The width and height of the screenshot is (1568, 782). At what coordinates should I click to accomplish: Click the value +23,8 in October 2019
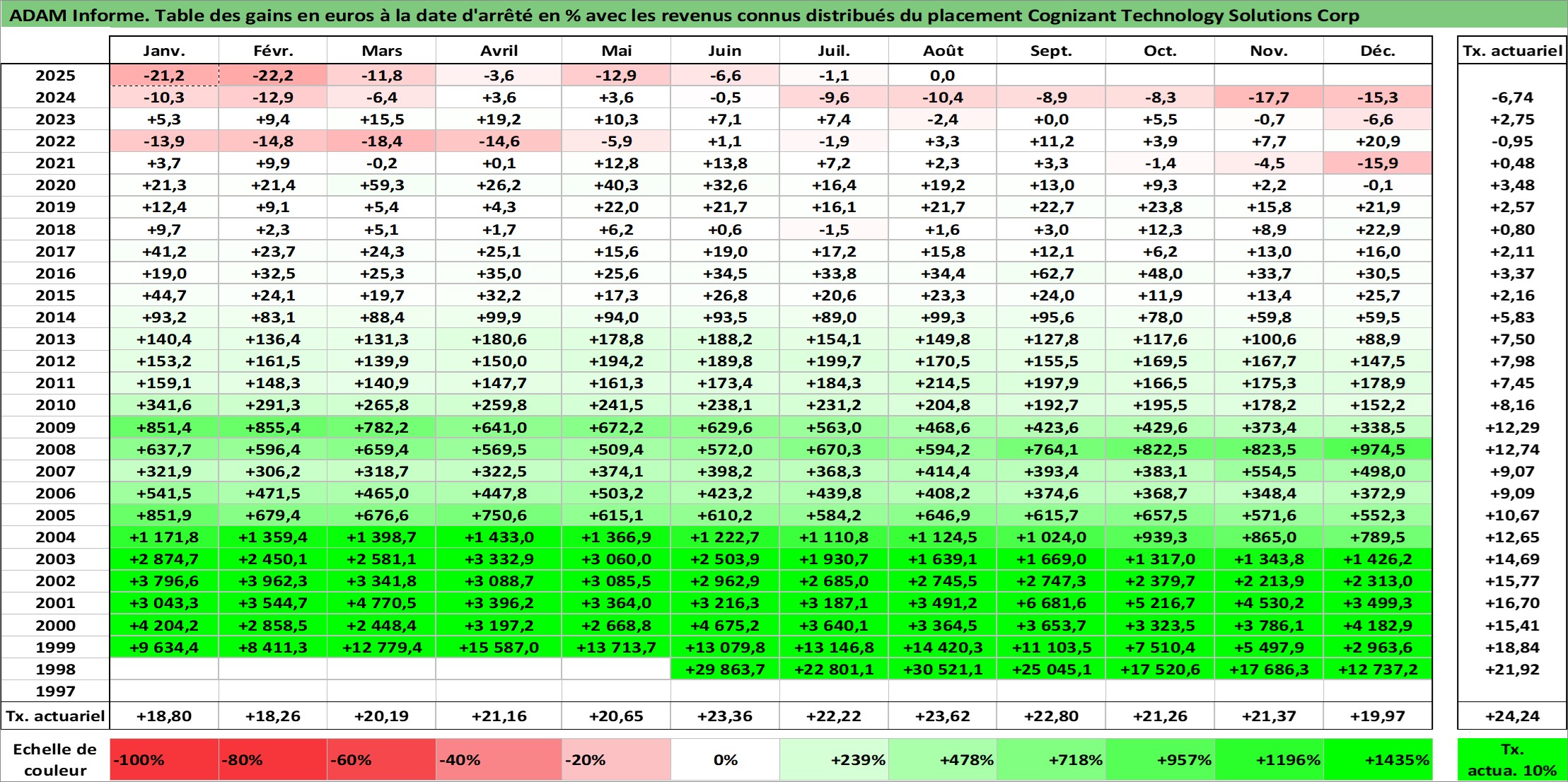[x=1160, y=207]
